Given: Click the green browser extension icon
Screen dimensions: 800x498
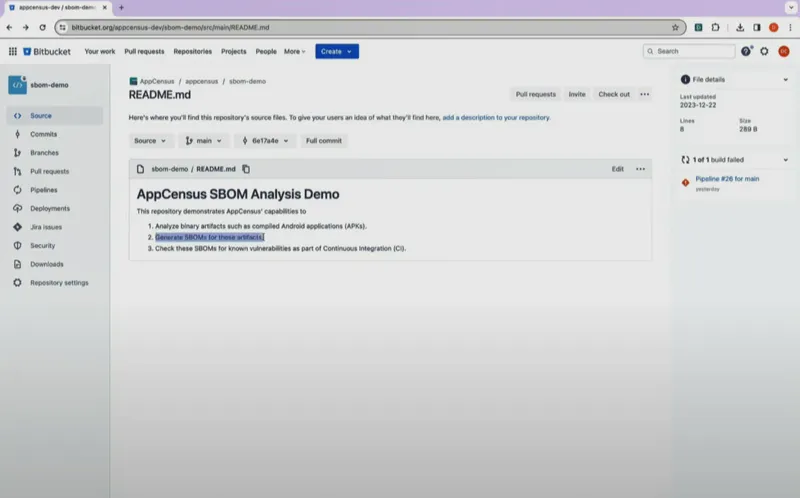Looking at the screenshot, I should (x=698, y=28).
